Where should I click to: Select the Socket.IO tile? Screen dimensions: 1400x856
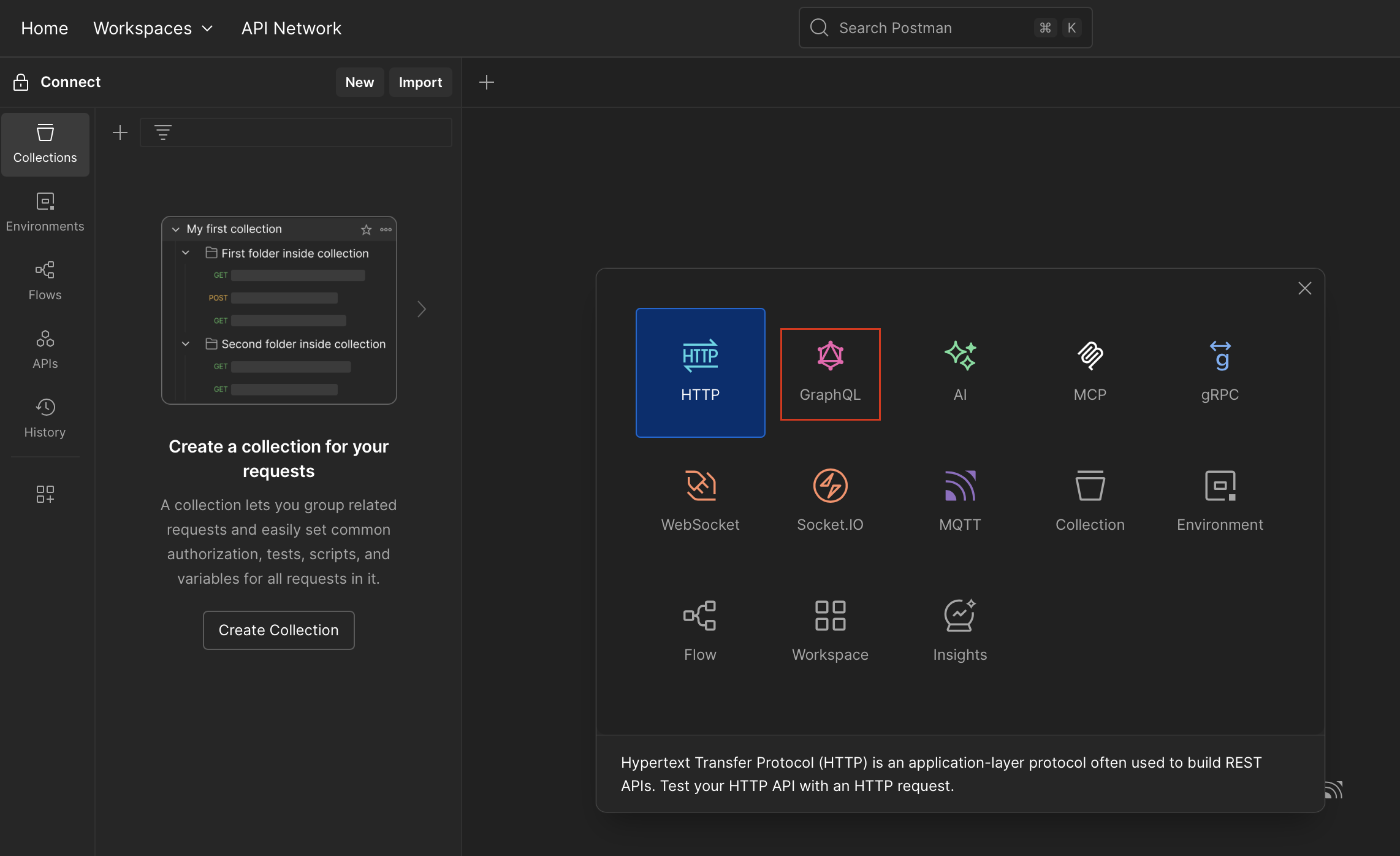click(x=830, y=502)
